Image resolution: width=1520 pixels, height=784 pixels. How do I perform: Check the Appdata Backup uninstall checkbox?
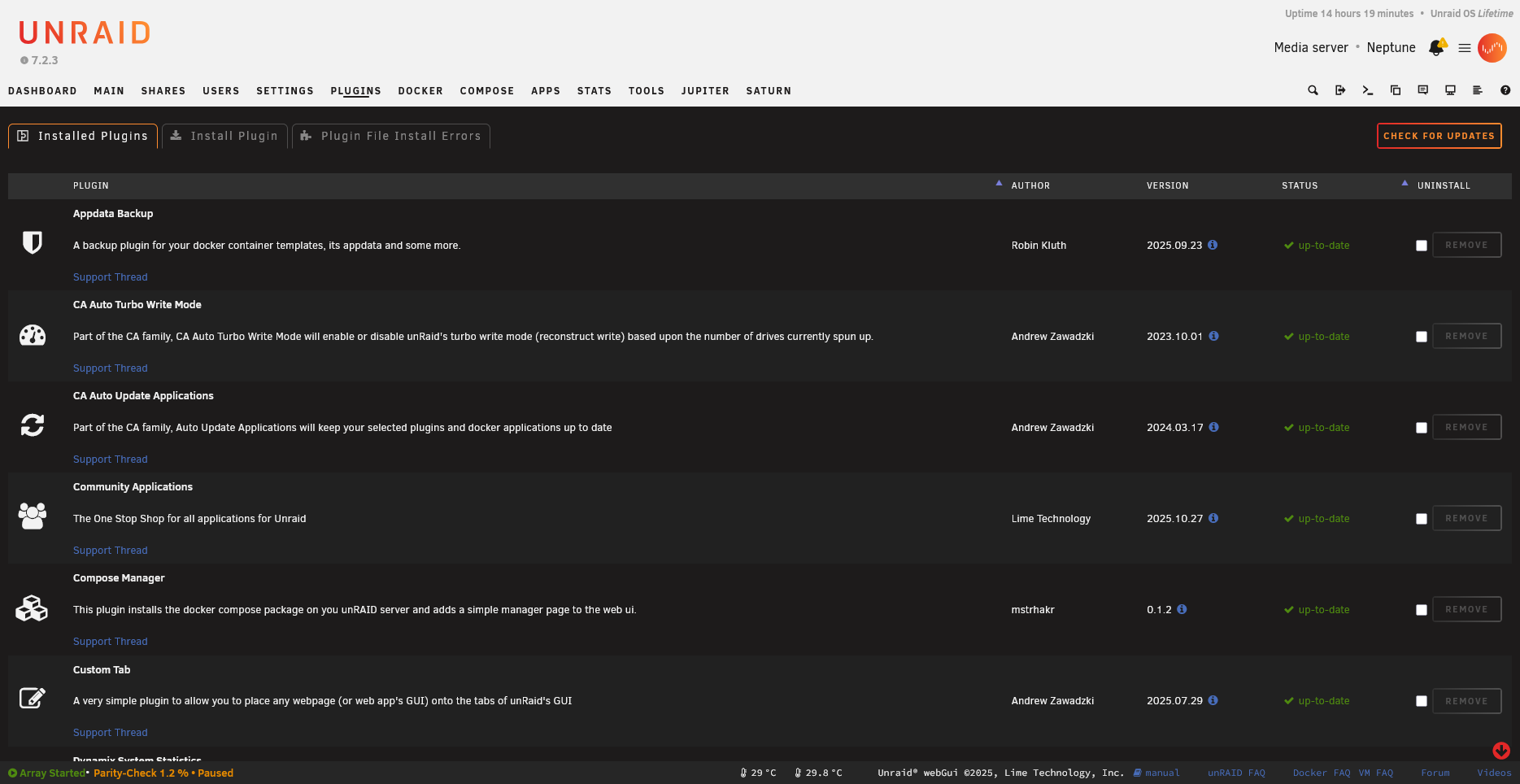[1422, 245]
